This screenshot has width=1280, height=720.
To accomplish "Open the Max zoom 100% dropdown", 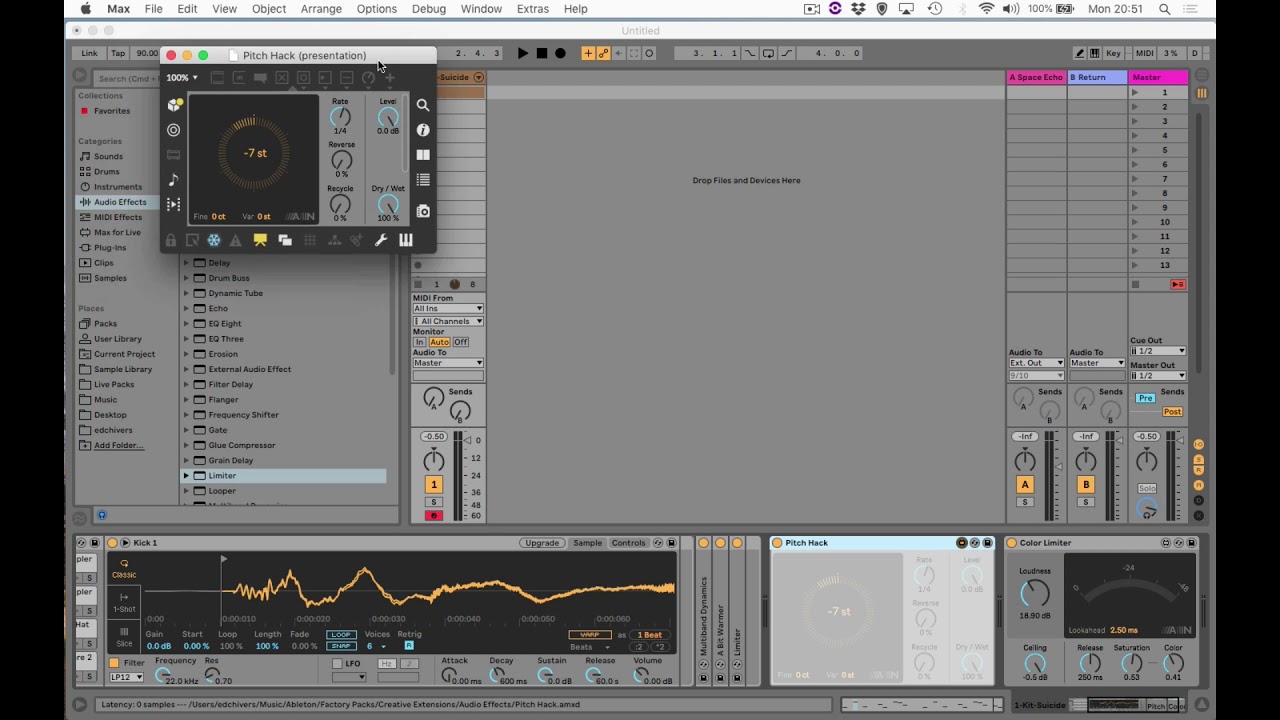I will [182, 78].
